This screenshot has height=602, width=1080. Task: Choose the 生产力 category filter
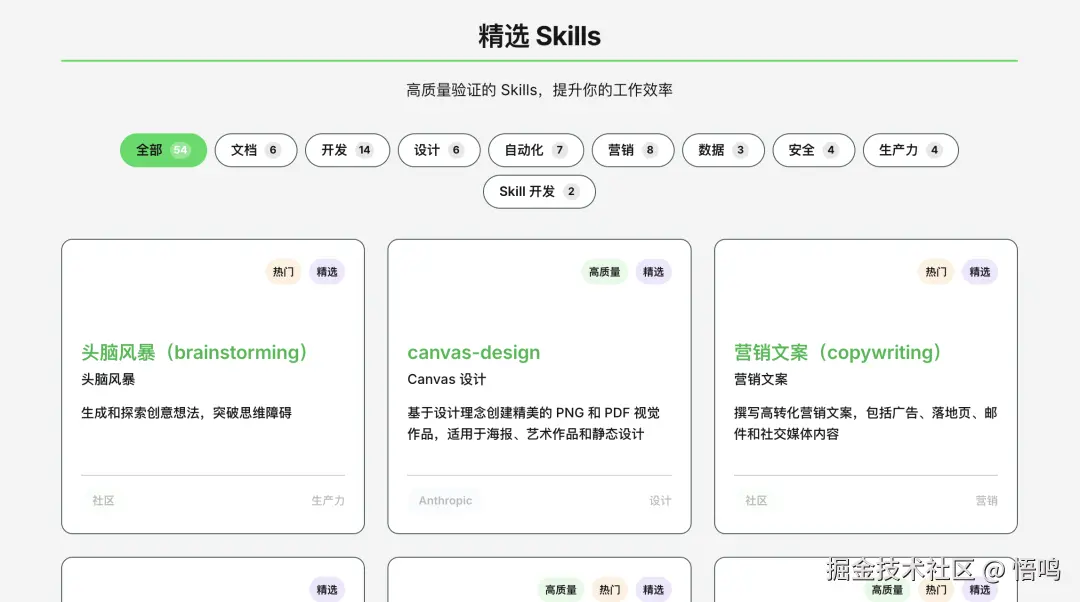pyautogui.click(x=910, y=150)
